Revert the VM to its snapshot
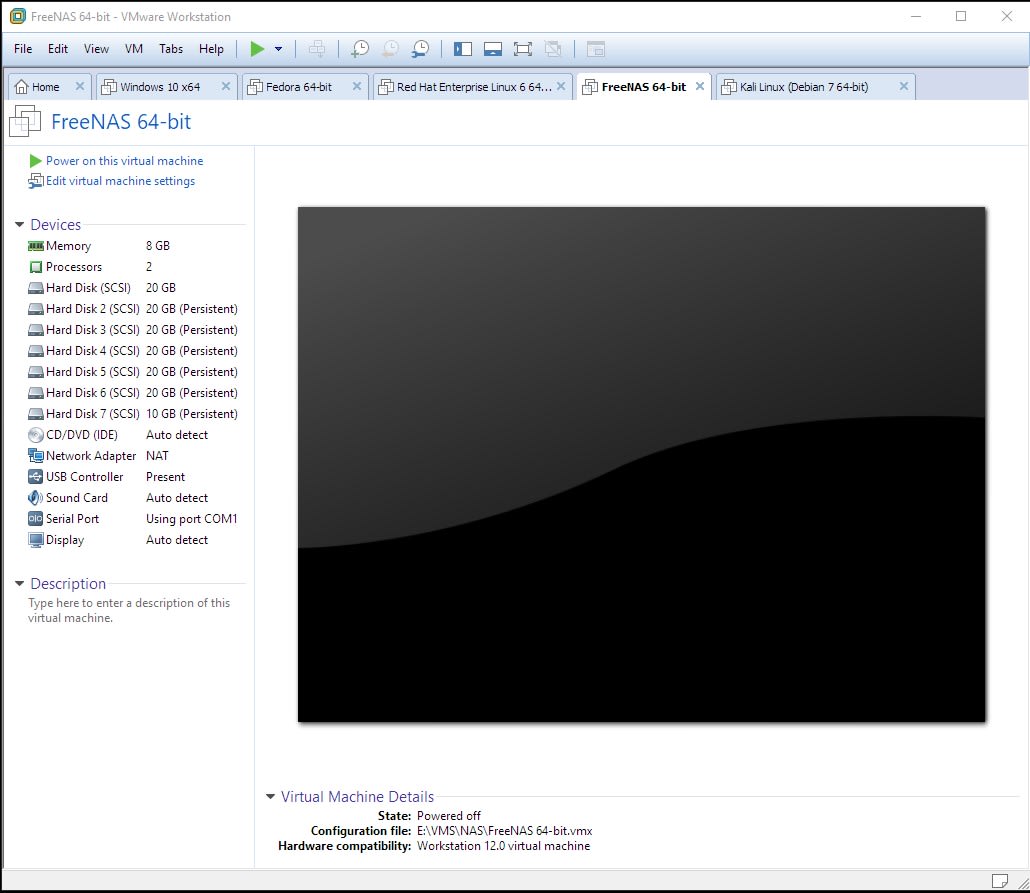This screenshot has height=893, width=1030. (390, 48)
